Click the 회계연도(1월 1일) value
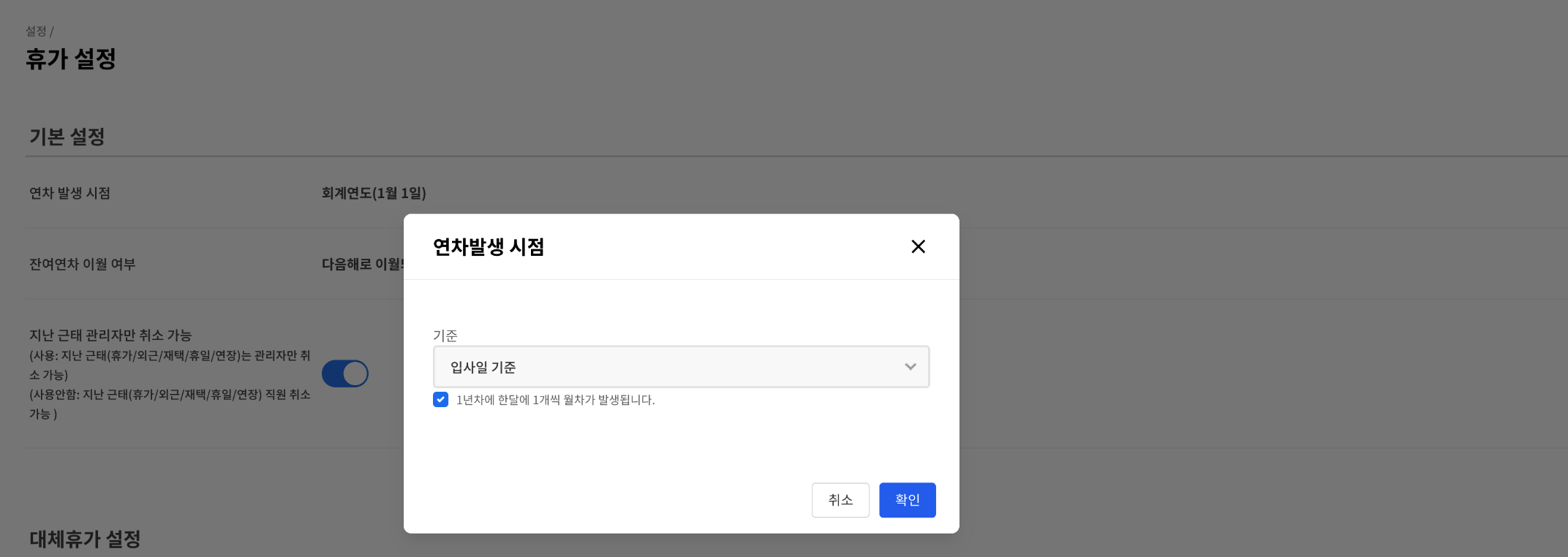The image size is (1568, 557). (x=374, y=193)
